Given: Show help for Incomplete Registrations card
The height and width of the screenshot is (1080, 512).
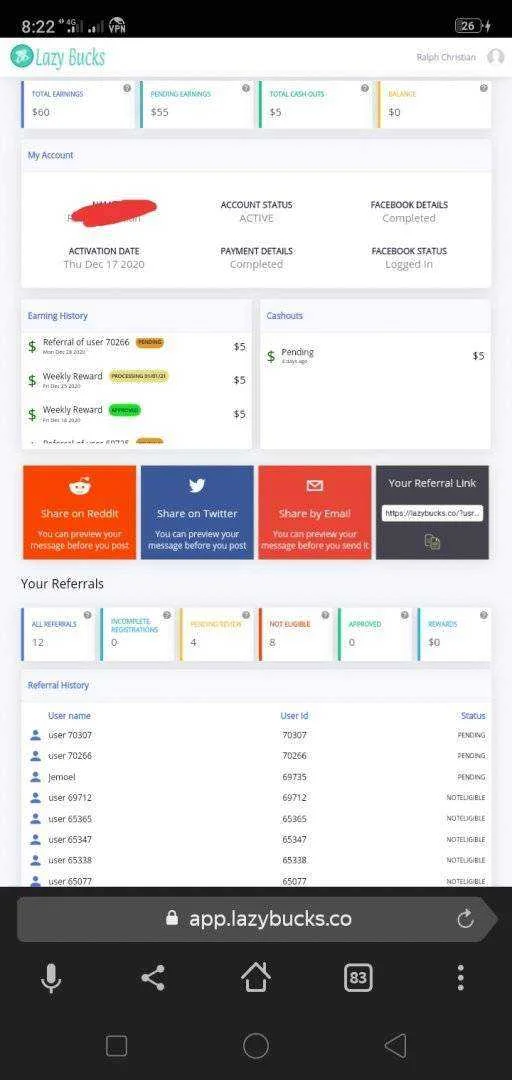Looking at the screenshot, I should (x=167, y=615).
